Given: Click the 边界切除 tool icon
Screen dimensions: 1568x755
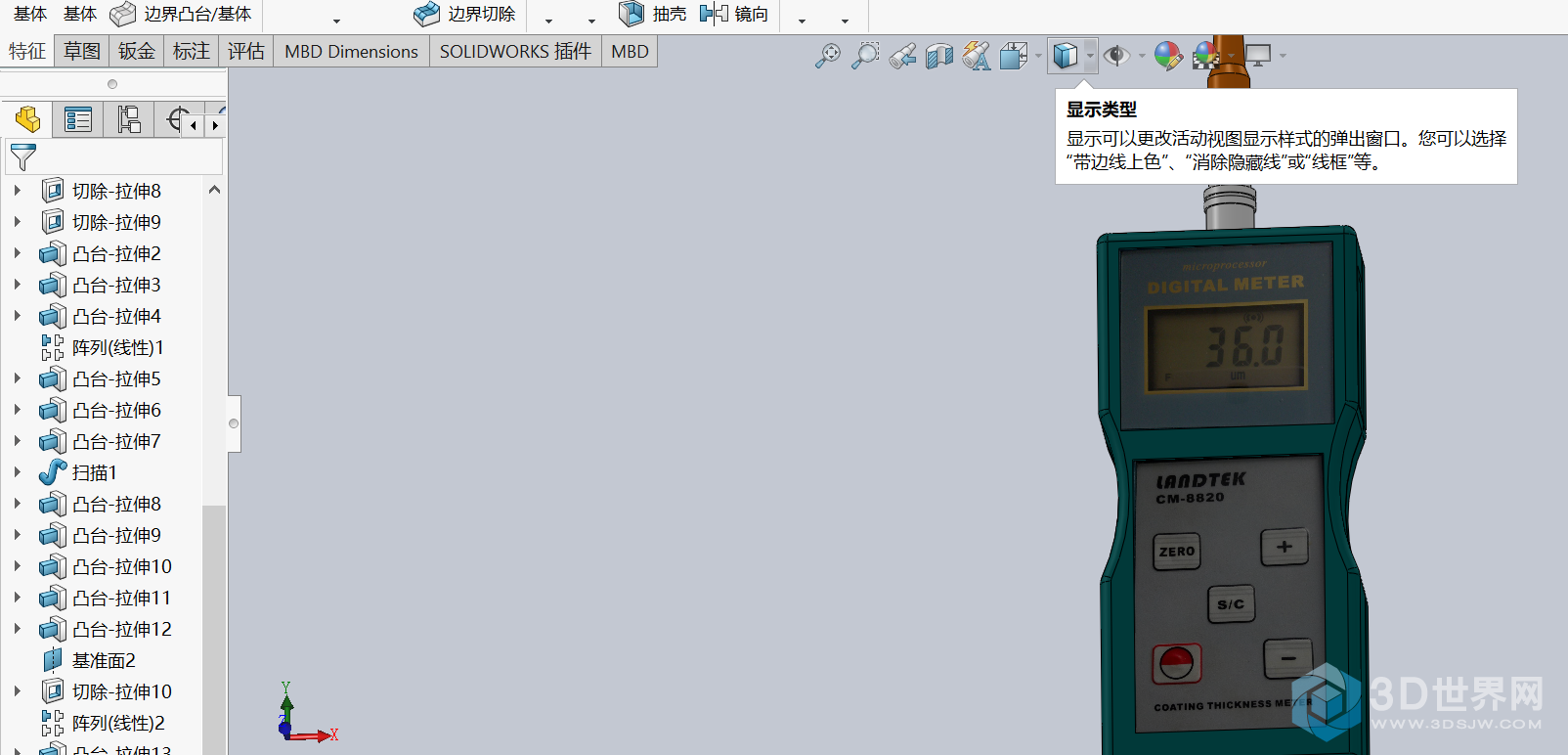Looking at the screenshot, I should pyautogui.click(x=427, y=14).
